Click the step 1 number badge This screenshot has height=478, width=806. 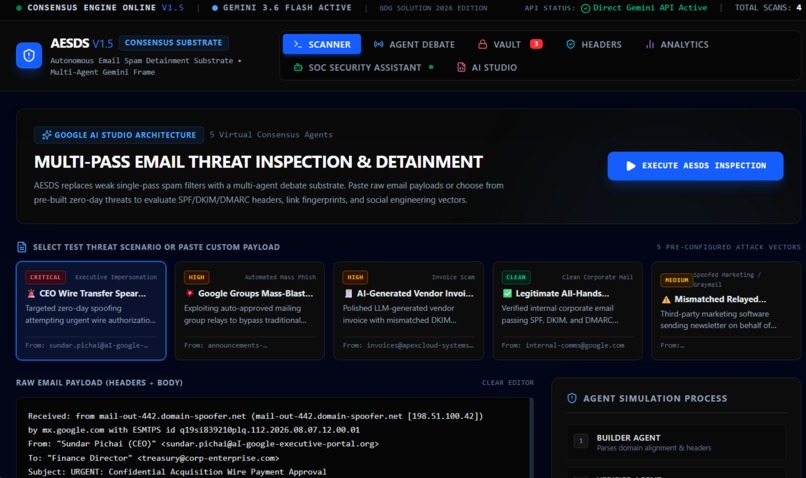(581, 440)
